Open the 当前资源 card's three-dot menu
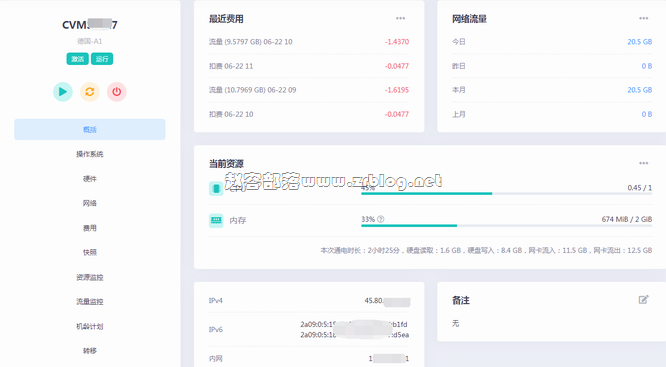The height and width of the screenshot is (367, 666). pyautogui.click(x=643, y=163)
